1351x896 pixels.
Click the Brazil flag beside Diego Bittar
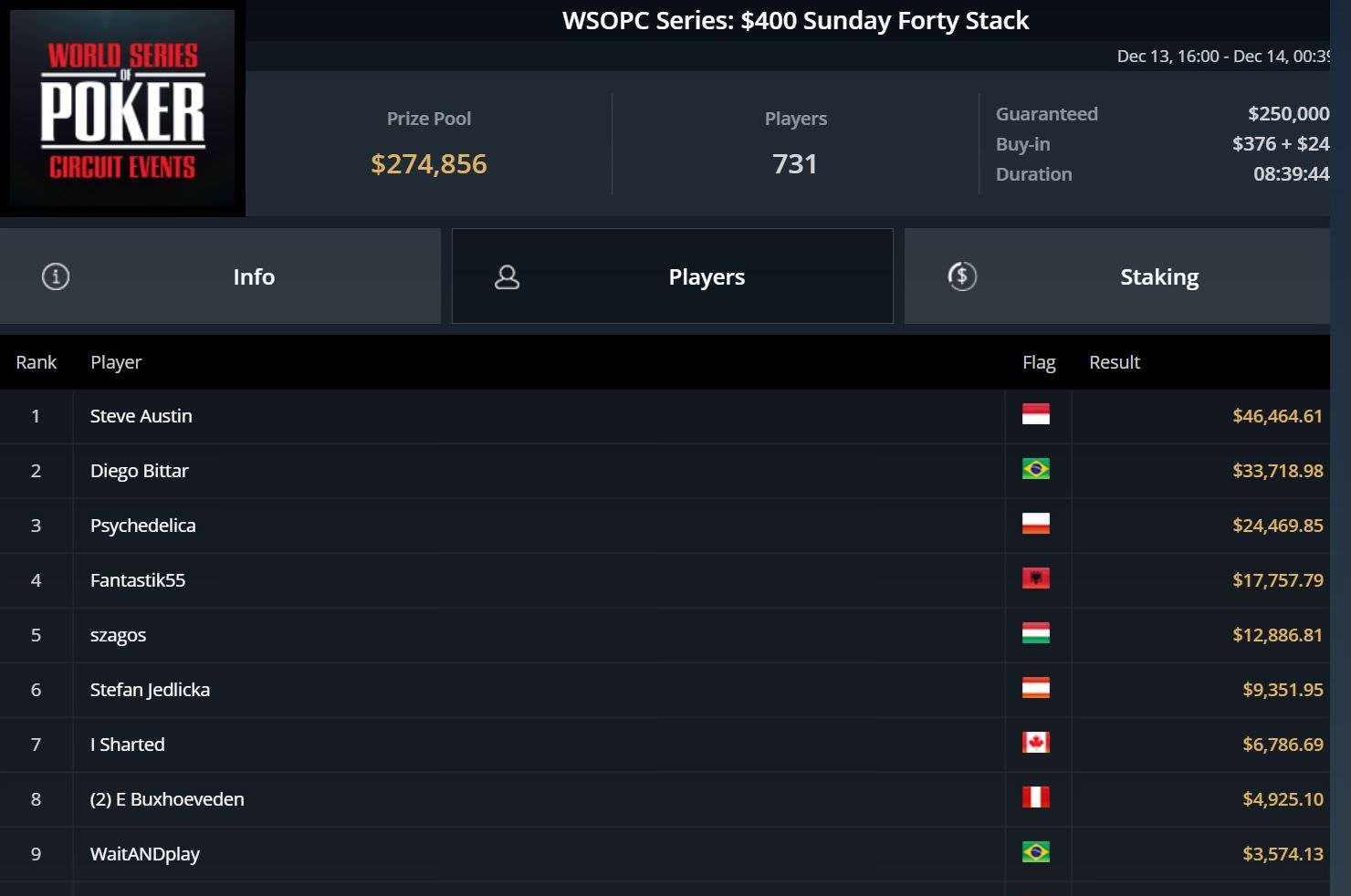coord(1035,470)
